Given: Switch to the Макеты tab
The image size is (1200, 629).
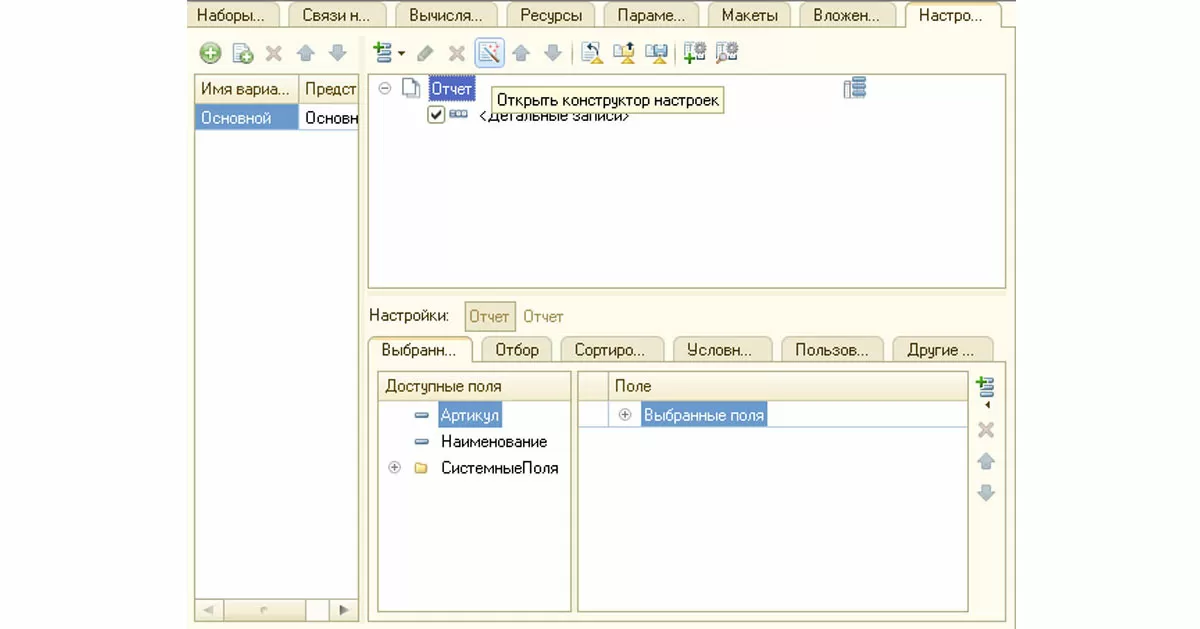Looking at the screenshot, I should coord(749,15).
